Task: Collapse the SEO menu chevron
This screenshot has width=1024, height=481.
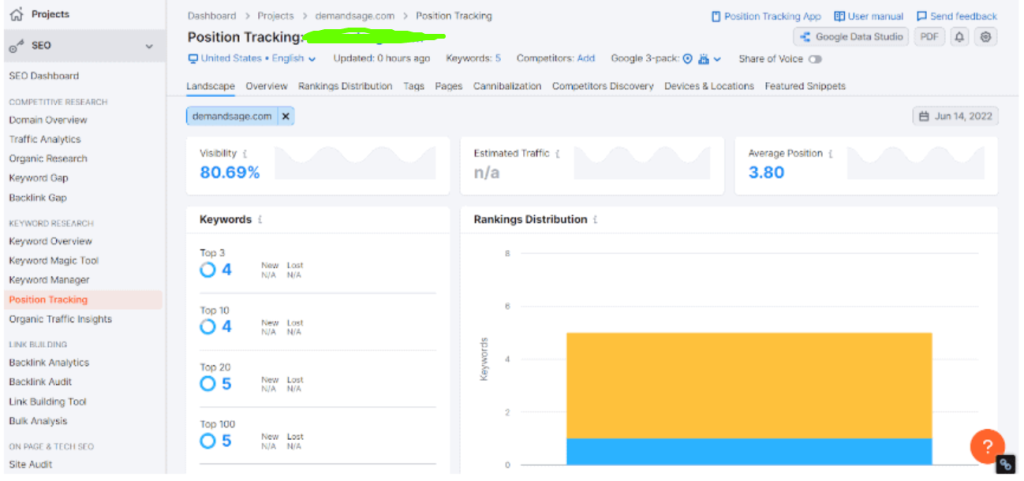Action: 149,46
